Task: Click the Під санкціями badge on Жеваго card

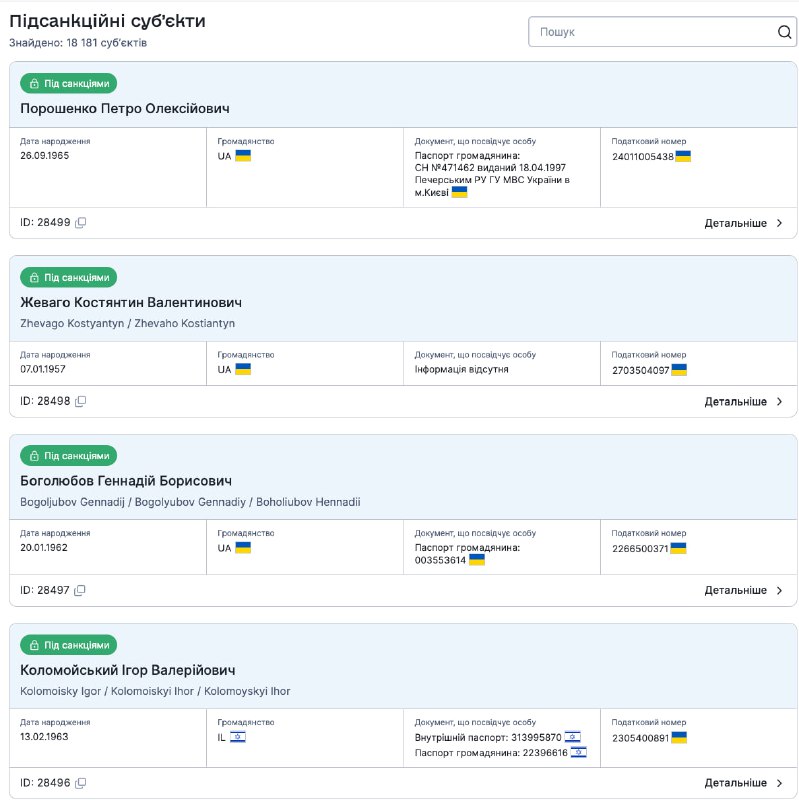Action: coord(68,277)
